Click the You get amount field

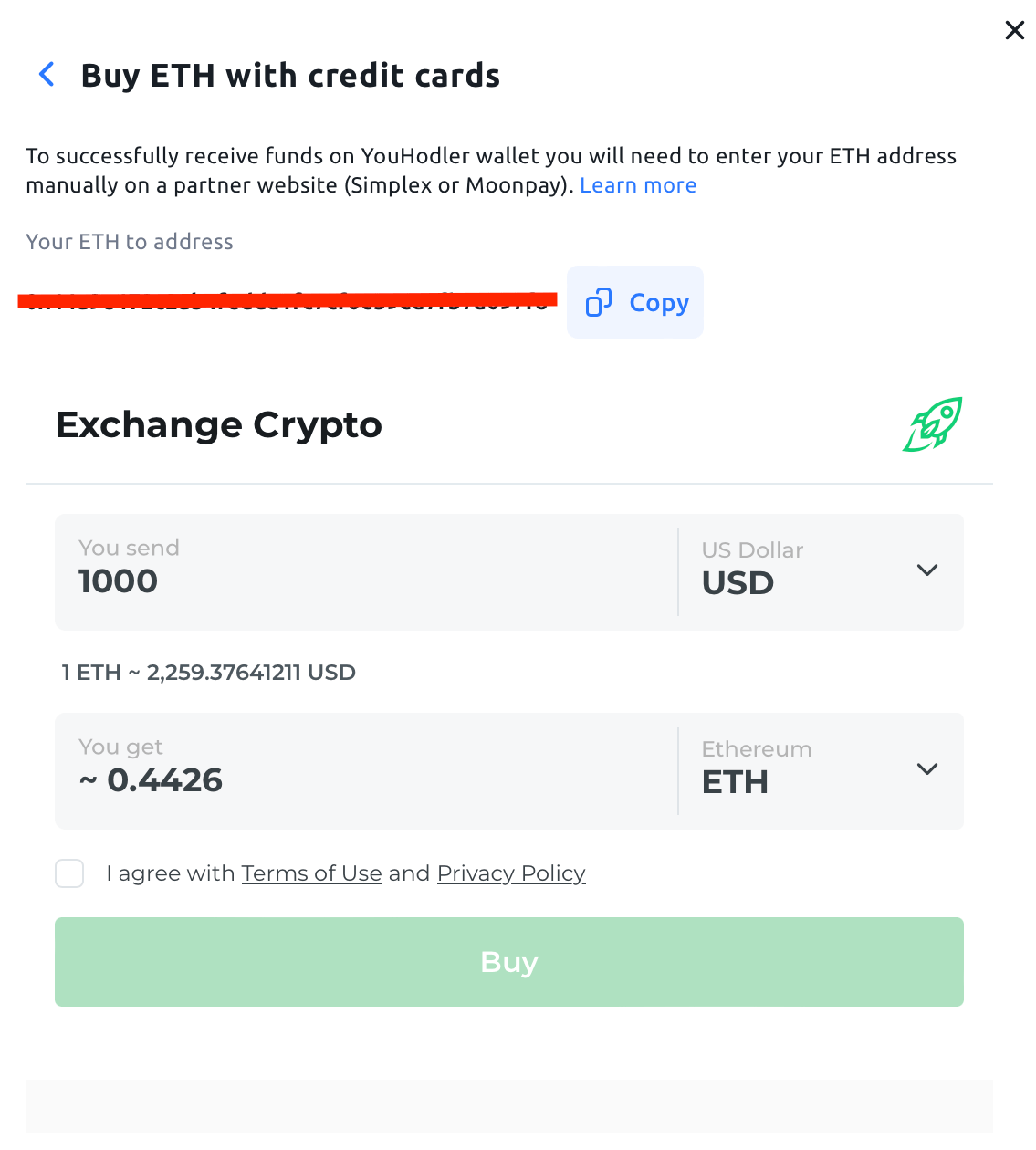[365, 779]
